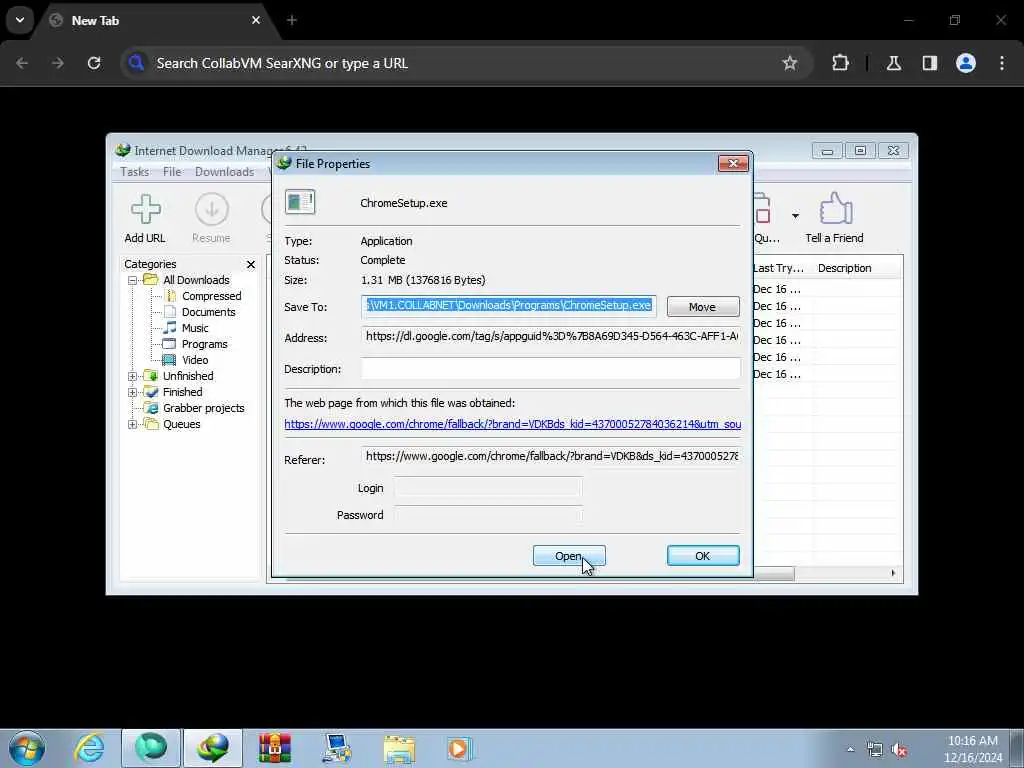Click the Description input field

pos(551,368)
